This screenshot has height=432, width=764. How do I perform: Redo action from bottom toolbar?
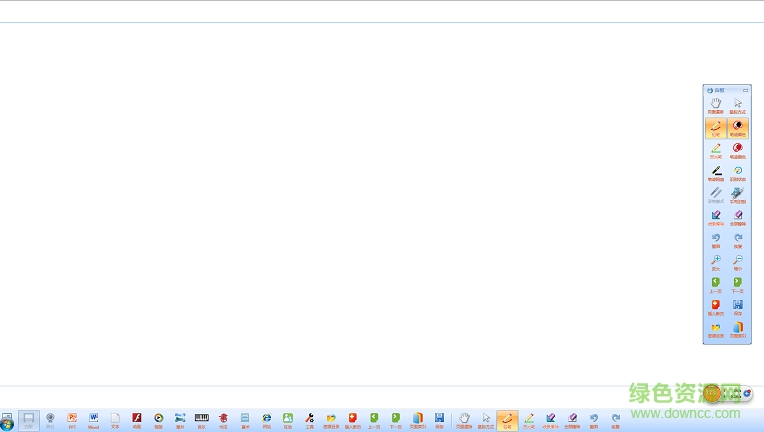tap(616, 420)
